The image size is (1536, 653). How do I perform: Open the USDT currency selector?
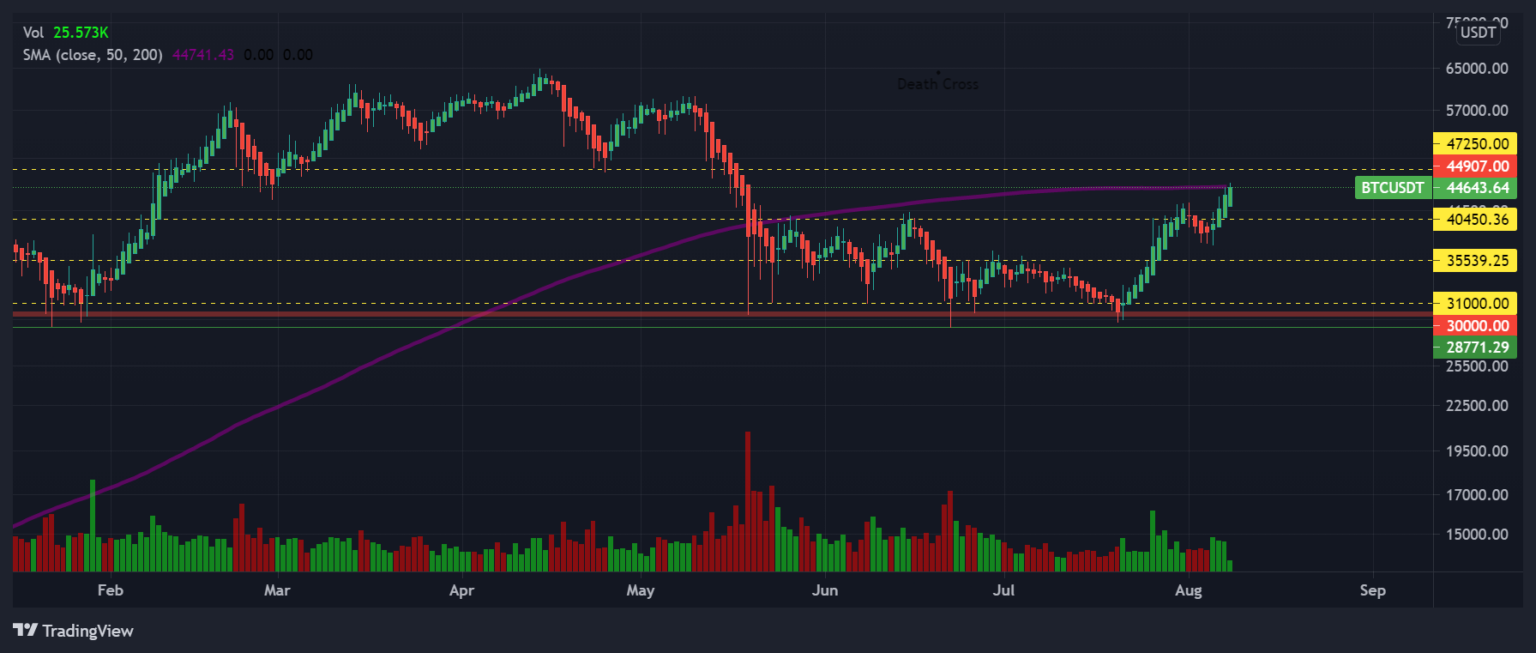point(1478,33)
